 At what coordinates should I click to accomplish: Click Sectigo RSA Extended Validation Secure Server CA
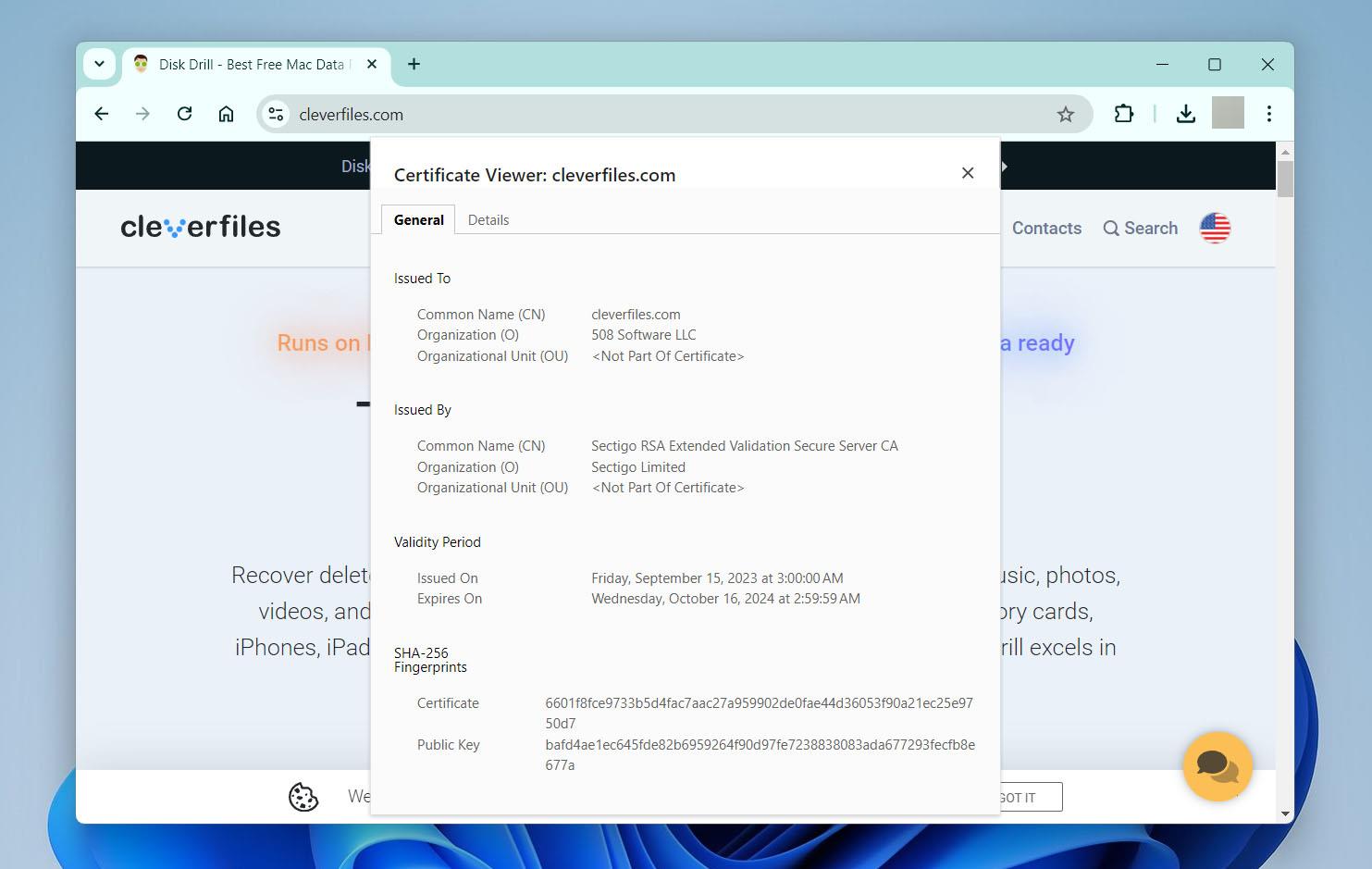tap(745, 446)
